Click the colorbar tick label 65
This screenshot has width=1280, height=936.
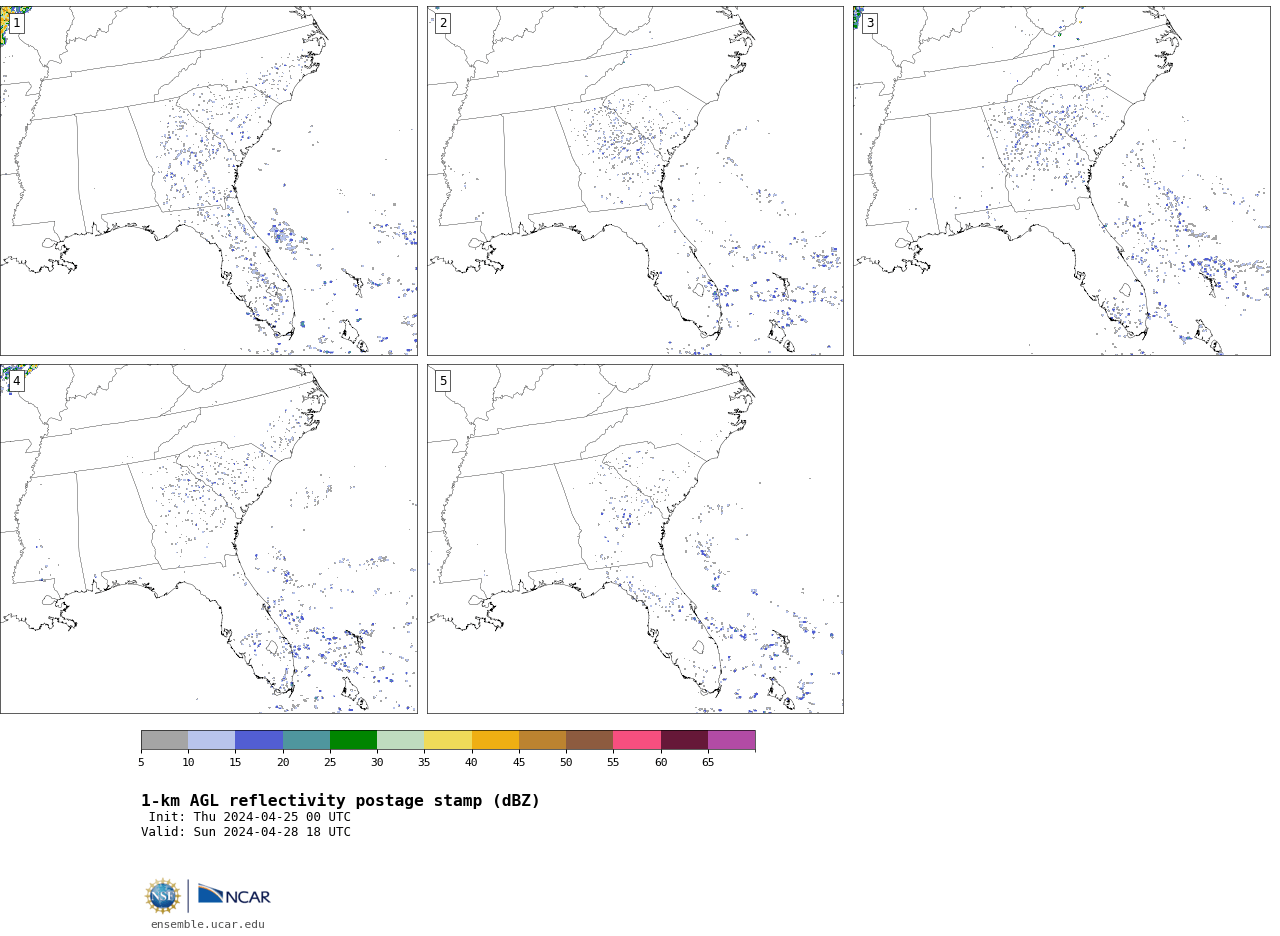pos(708,763)
